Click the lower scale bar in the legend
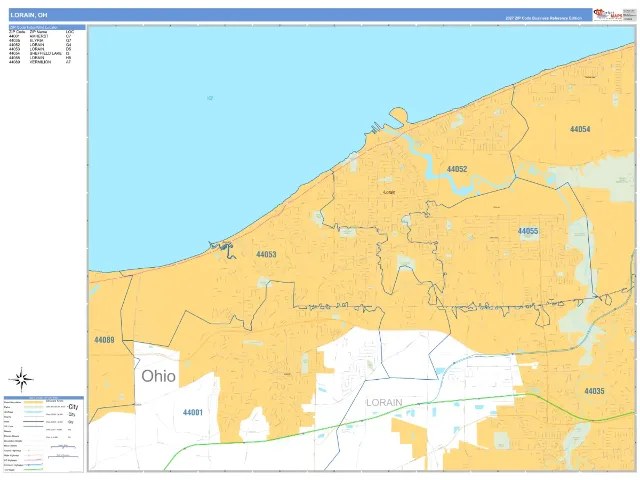The height and width of the screenshot is (480, 640). [63, 456]
